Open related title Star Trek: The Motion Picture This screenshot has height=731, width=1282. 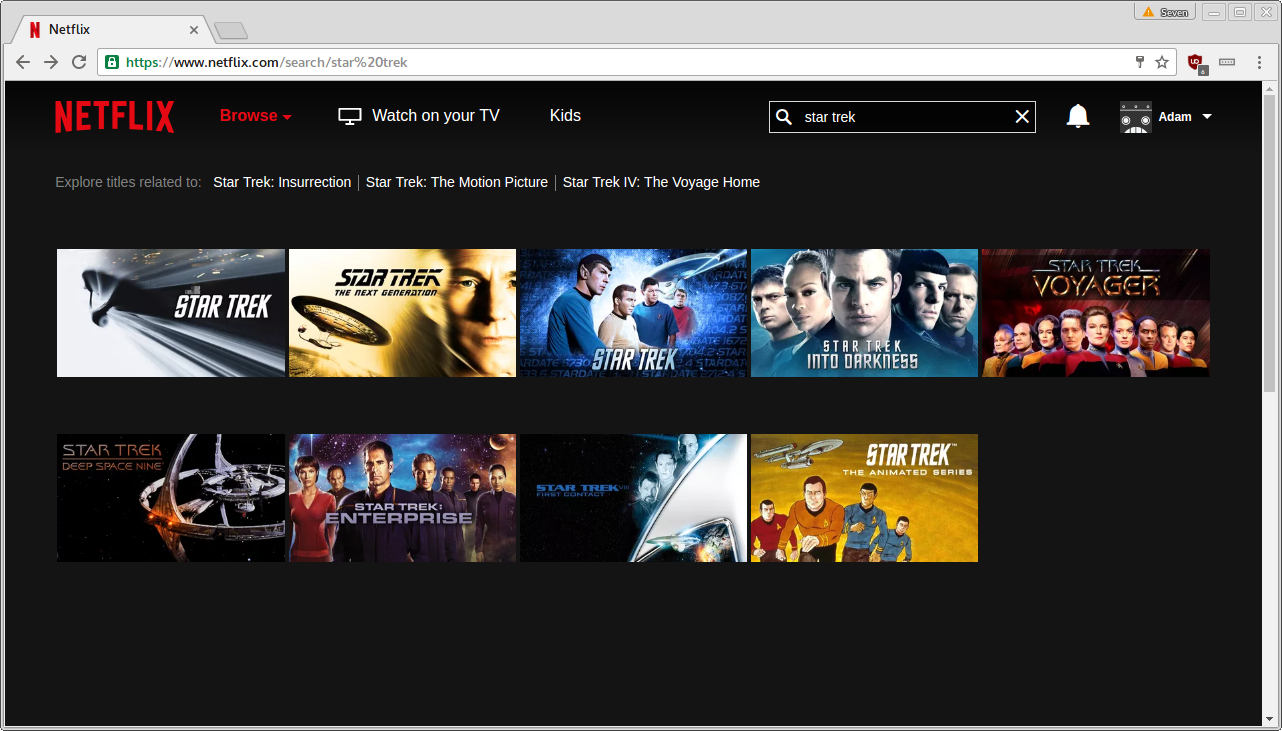tap(457, 182)
